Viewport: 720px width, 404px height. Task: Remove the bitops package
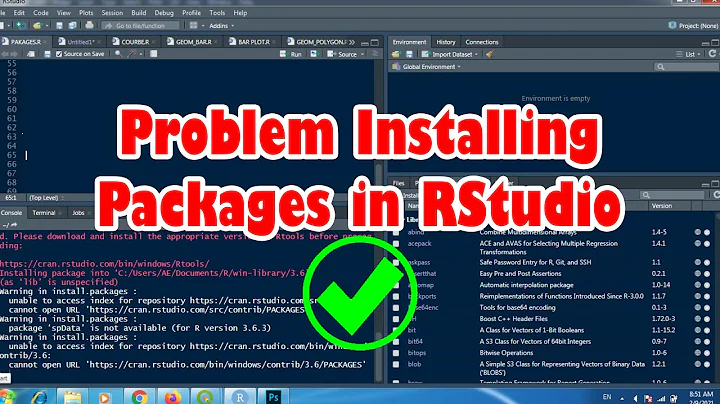[x=707, y=353]
